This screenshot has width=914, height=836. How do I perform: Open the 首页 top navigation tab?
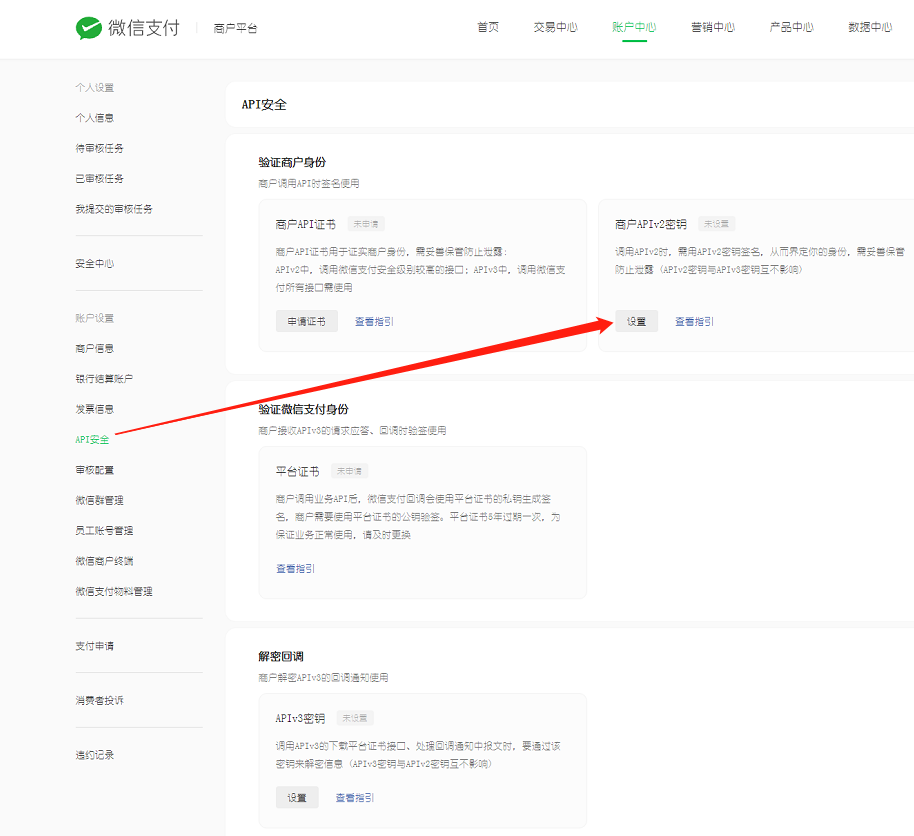(488, 27)
